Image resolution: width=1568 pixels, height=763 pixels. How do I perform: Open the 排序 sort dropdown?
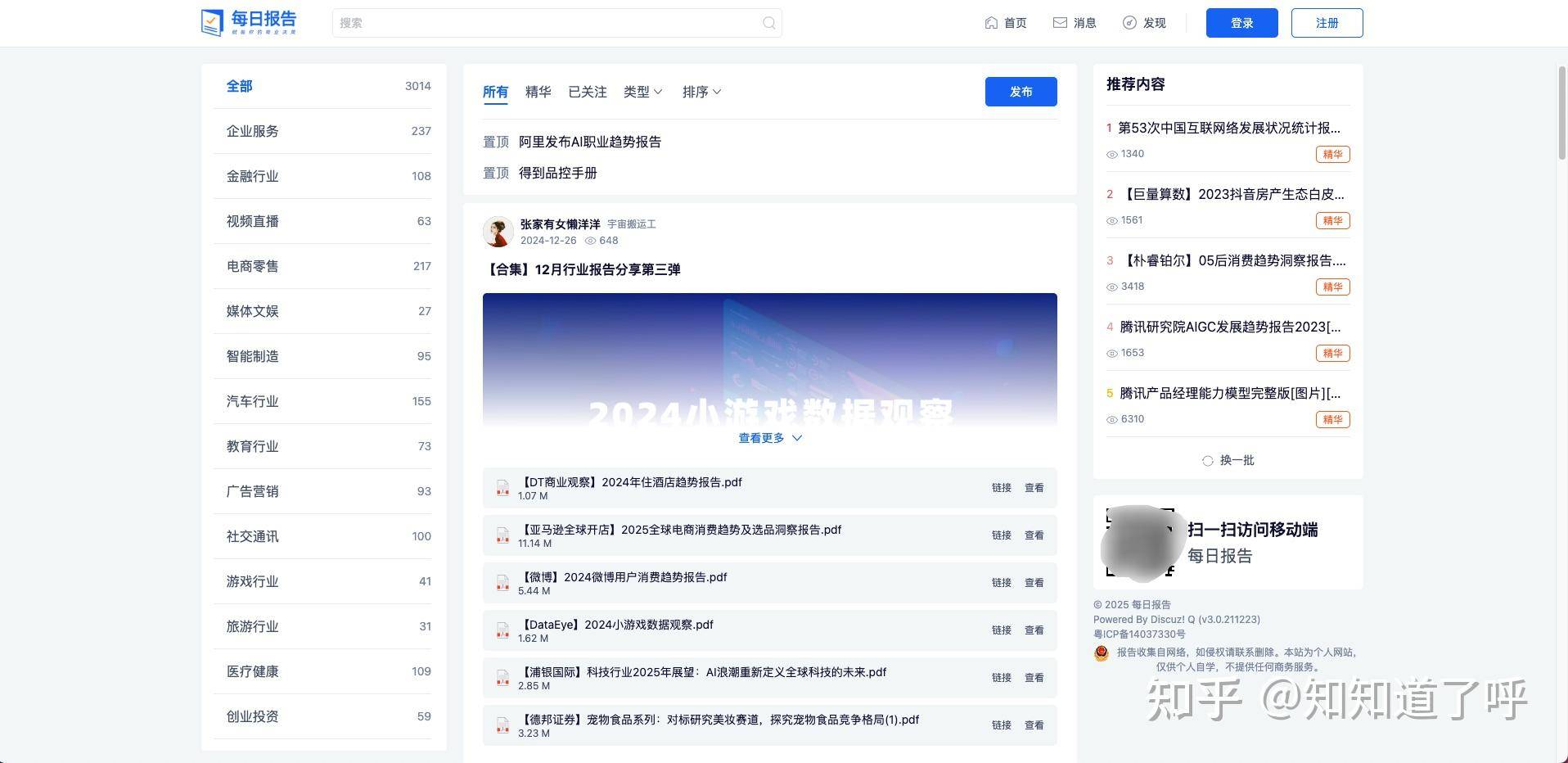[701, 92]
